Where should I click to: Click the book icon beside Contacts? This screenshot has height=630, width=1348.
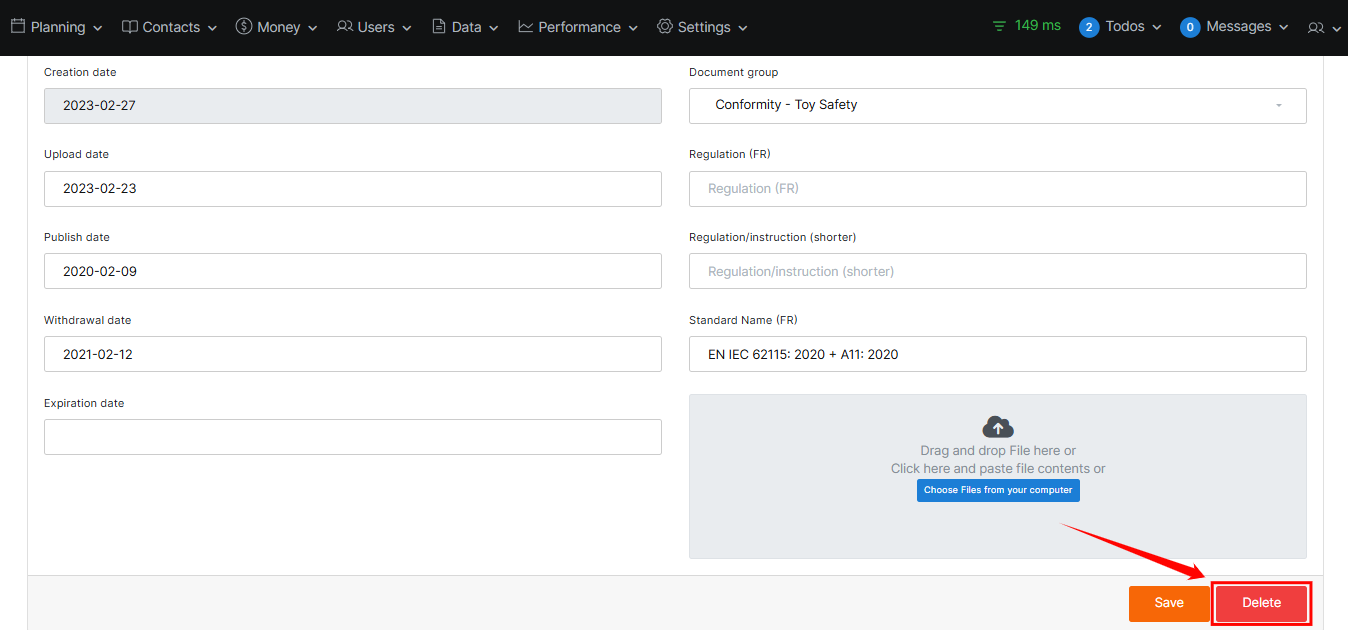[130, 27]
